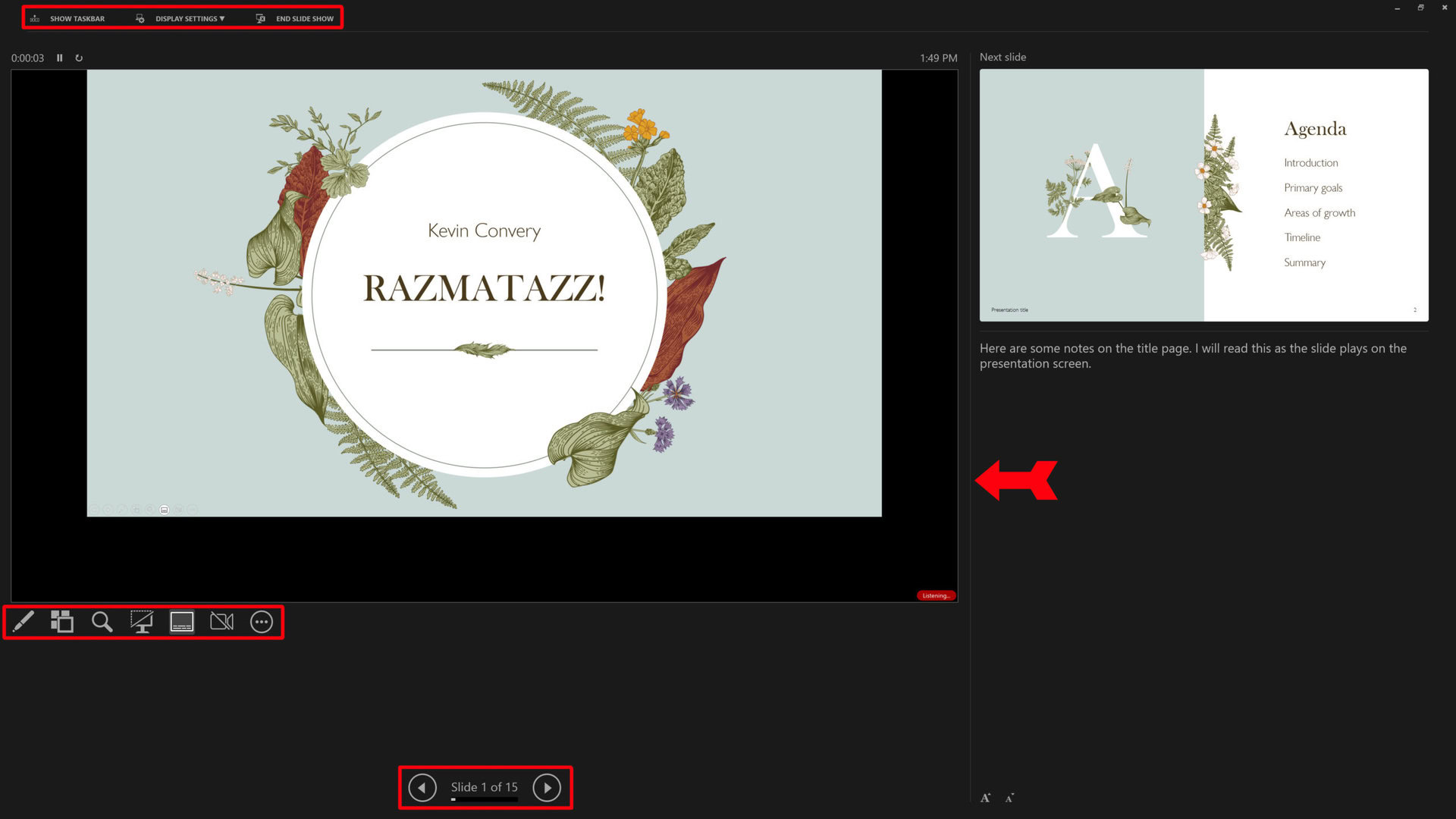
Task: Click the Black or unblack slide show icon
Action: 142,622
